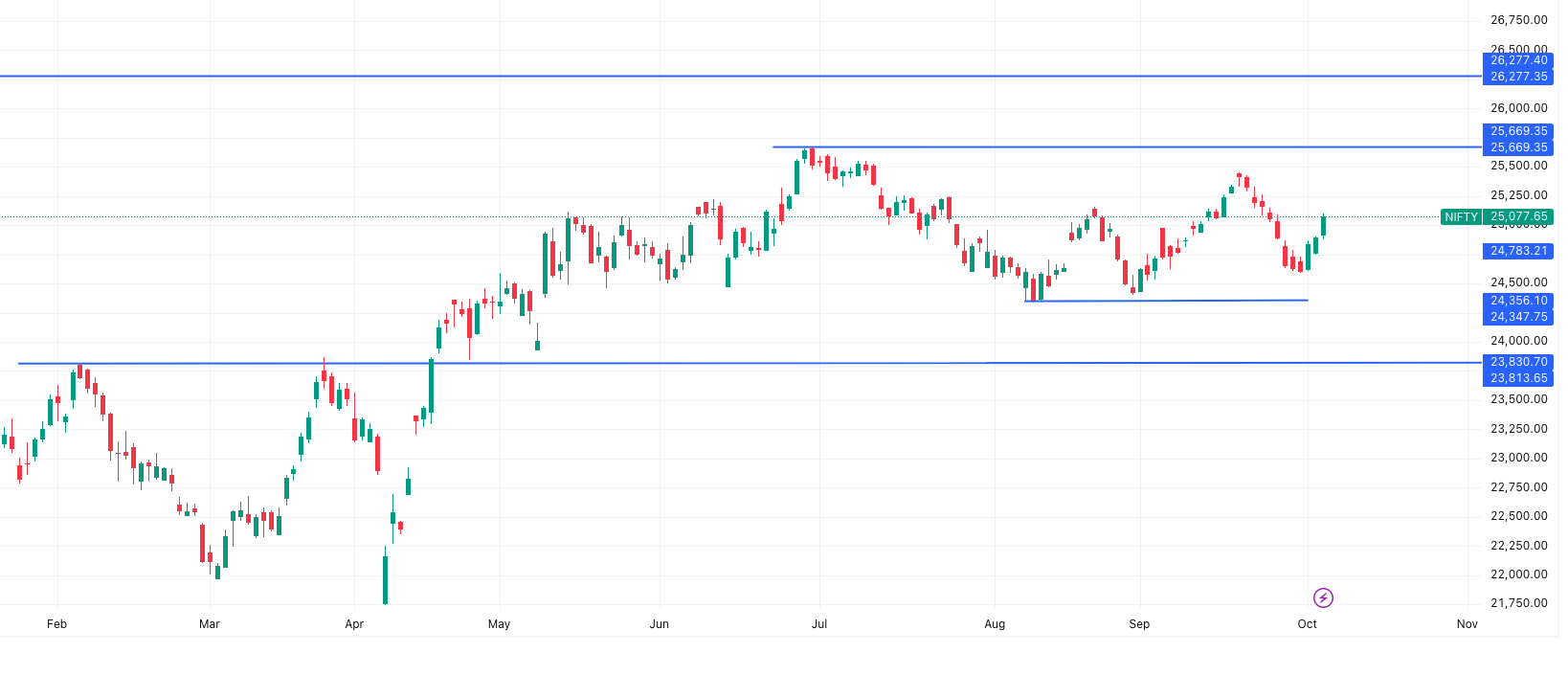1568x675 pixels.
Task: Click the 24,356.10 price axis label
Action: pyautogui.click(x=1518, y=301)
